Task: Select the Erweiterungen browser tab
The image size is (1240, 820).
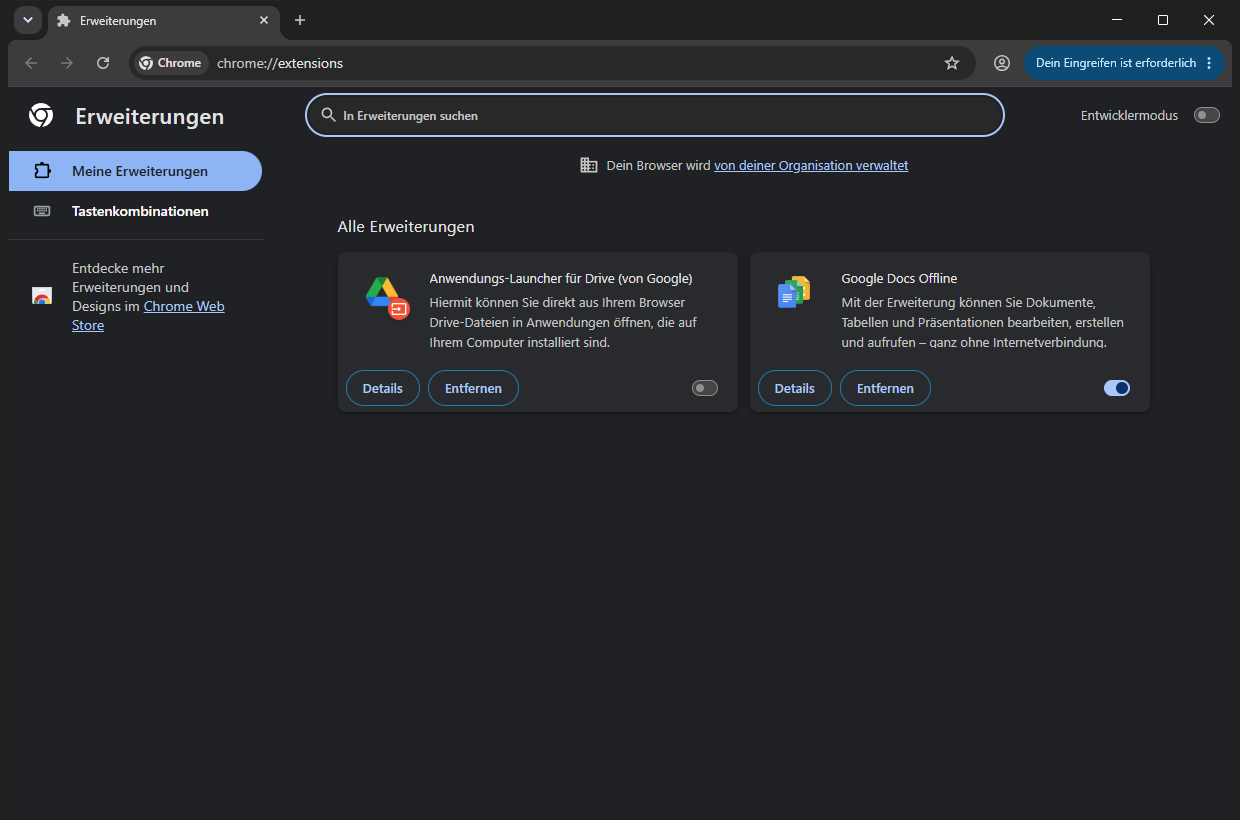Action: [163, 20]
